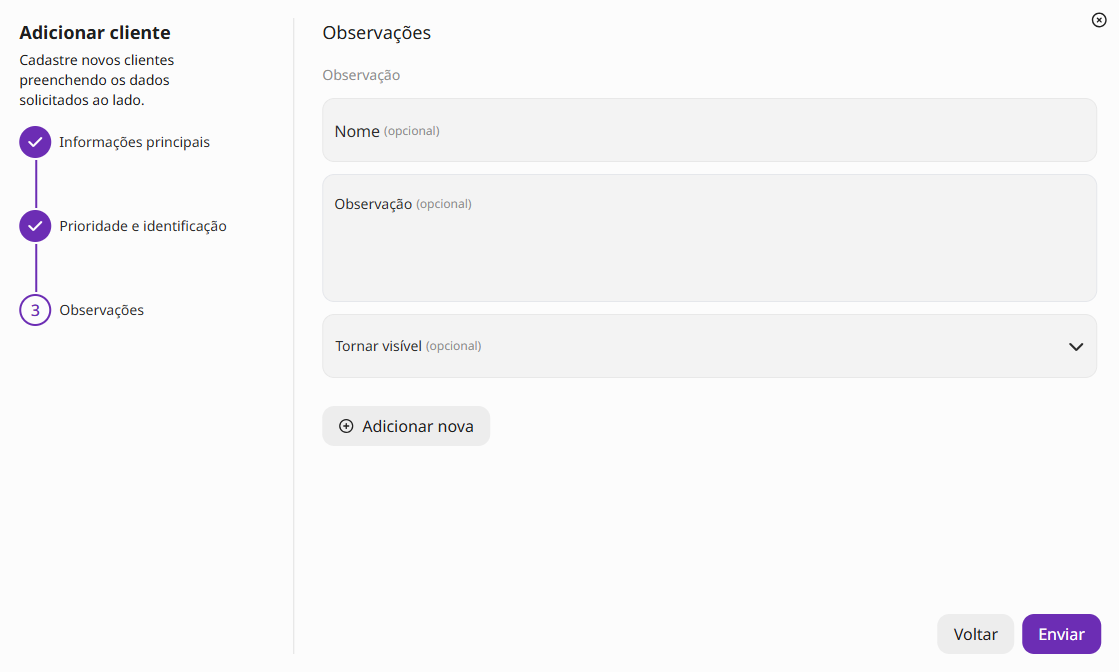Focus the Observação optional text area
1119x672 pixels.
(x=709, y=238)
